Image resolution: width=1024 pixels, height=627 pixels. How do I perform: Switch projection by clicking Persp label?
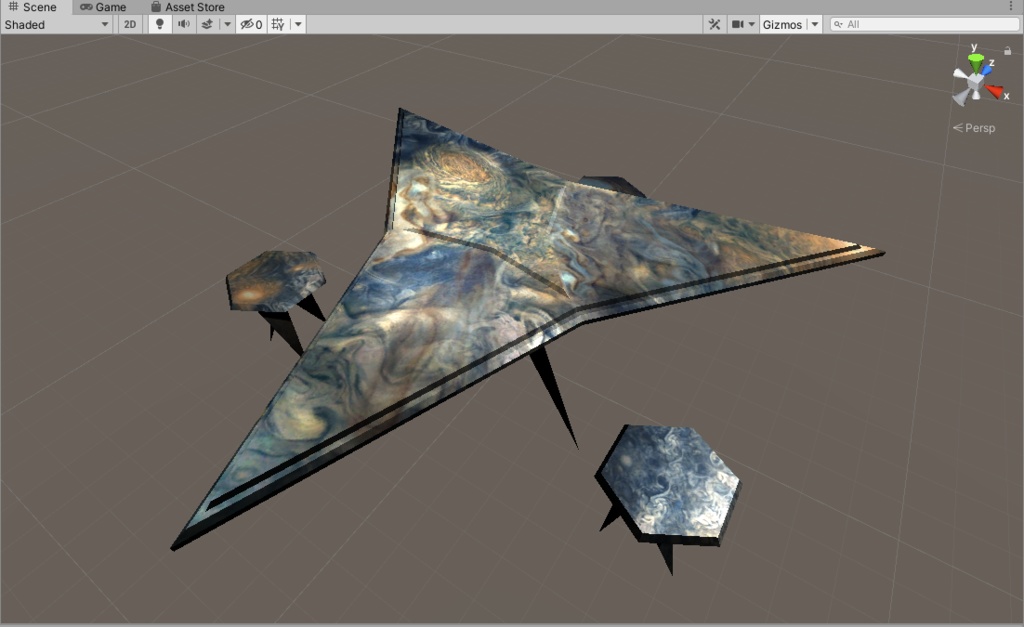click(974, 128)
